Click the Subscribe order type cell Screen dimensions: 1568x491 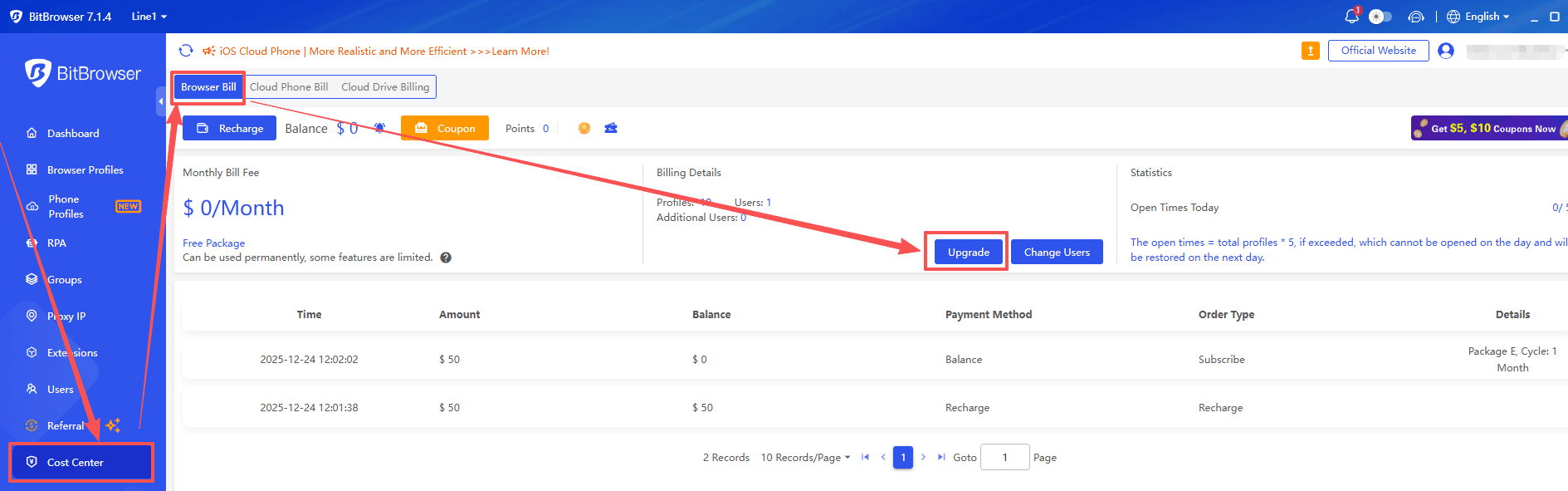(x=1221, y=360)
